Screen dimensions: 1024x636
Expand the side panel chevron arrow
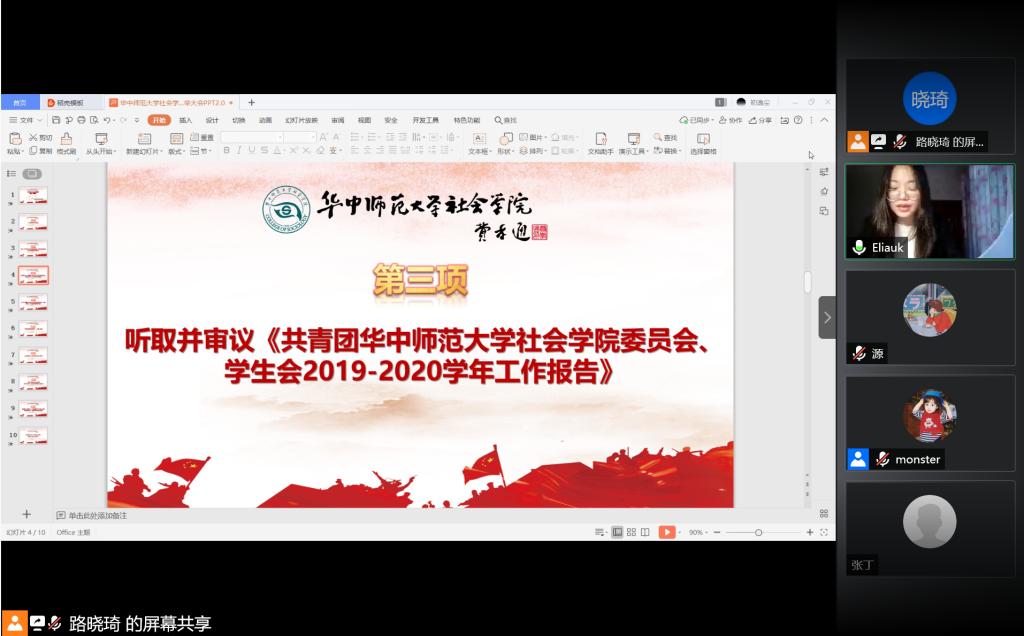tap(827, 318)
